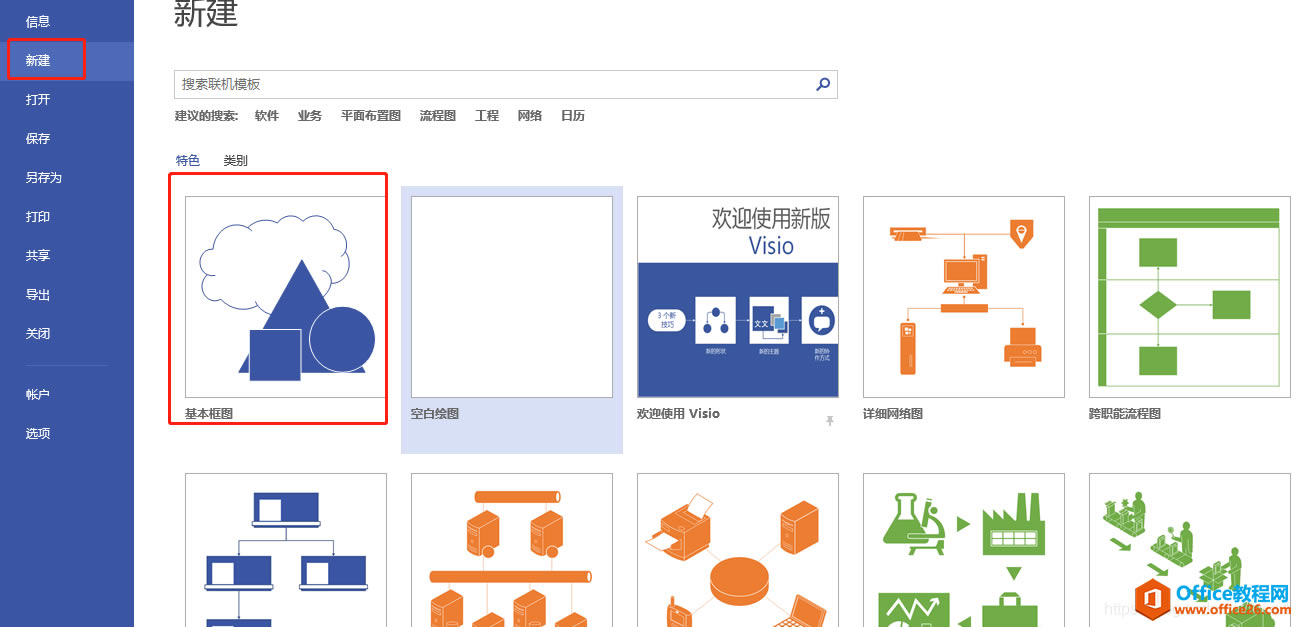The width and height of the screenshot is (1298, 627).
Task: Select 打印 in the sidebar
Action: click(x=38, y=217)
